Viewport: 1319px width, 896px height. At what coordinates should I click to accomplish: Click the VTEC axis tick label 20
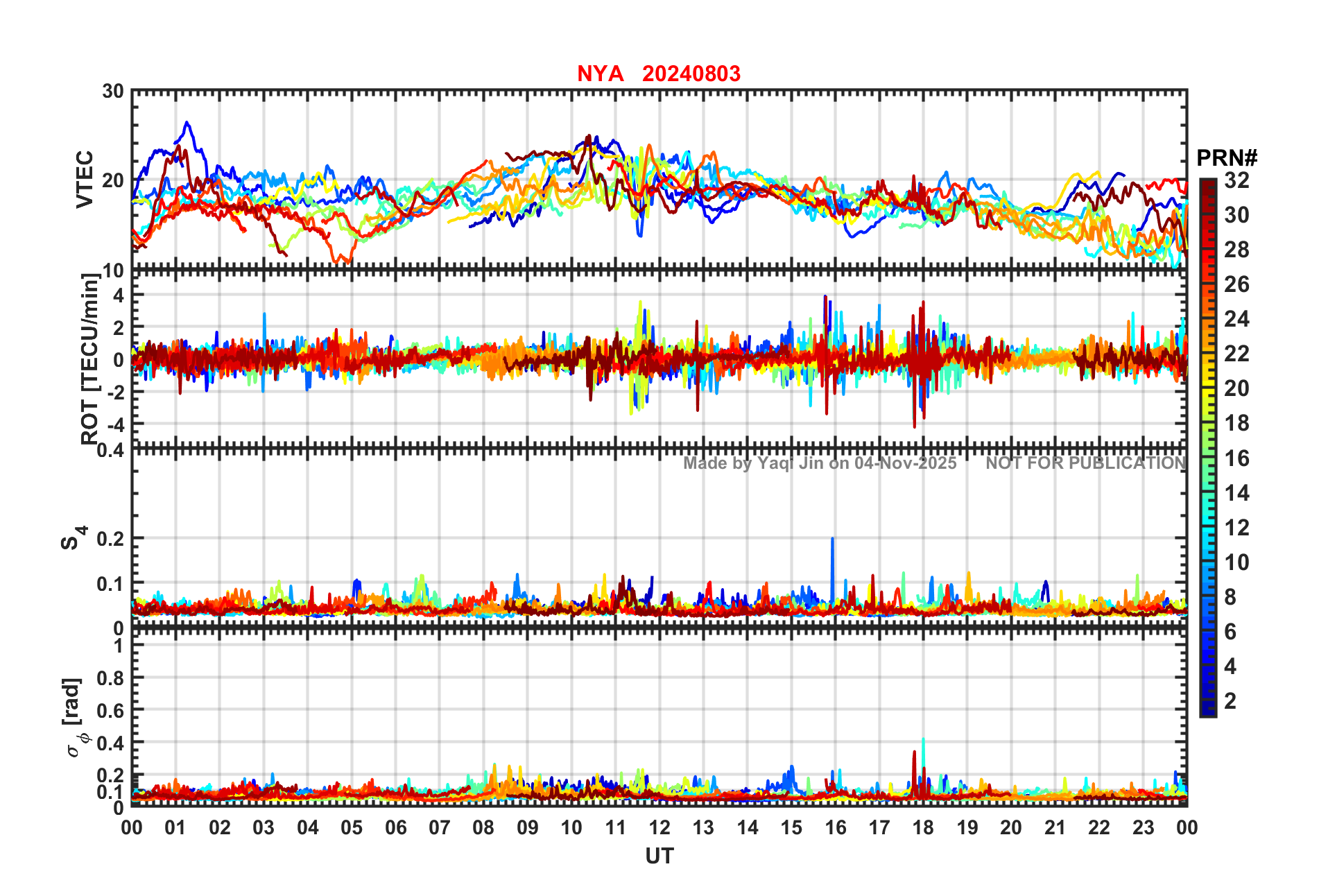[x=114, y=180]
